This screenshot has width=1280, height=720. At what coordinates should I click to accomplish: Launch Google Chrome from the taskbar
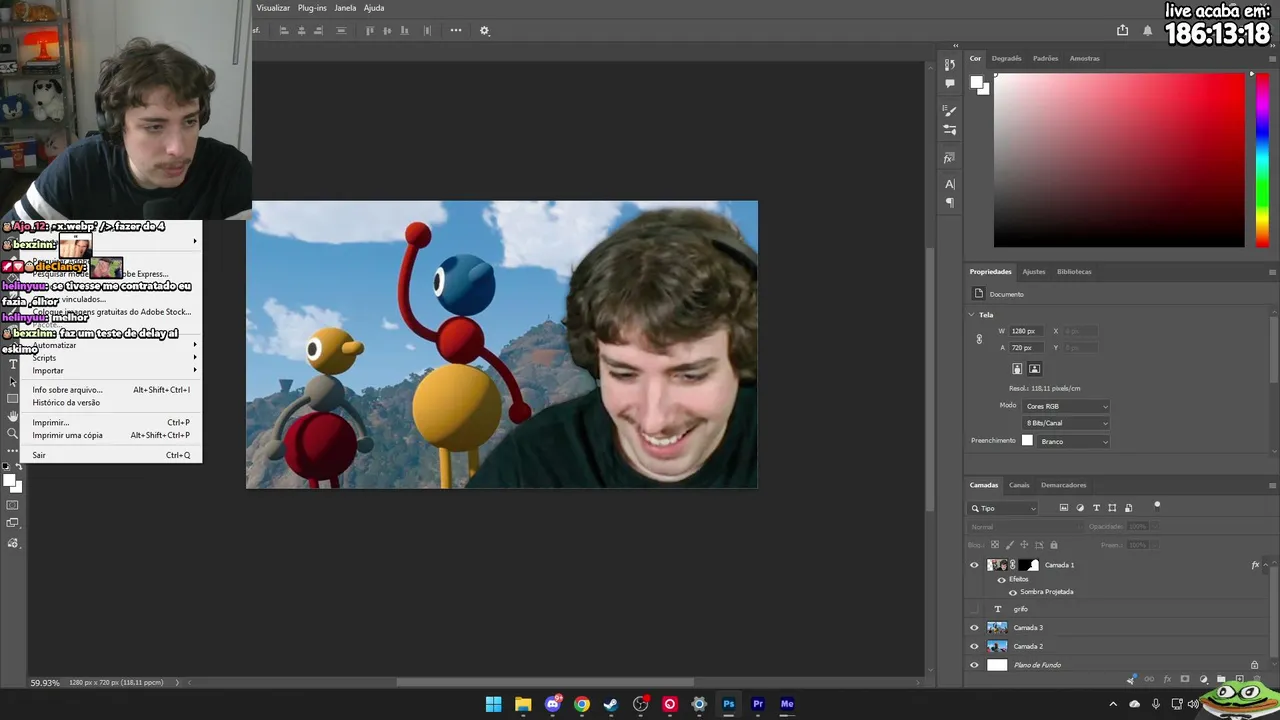pyautogui.click(x=582, y=704)
